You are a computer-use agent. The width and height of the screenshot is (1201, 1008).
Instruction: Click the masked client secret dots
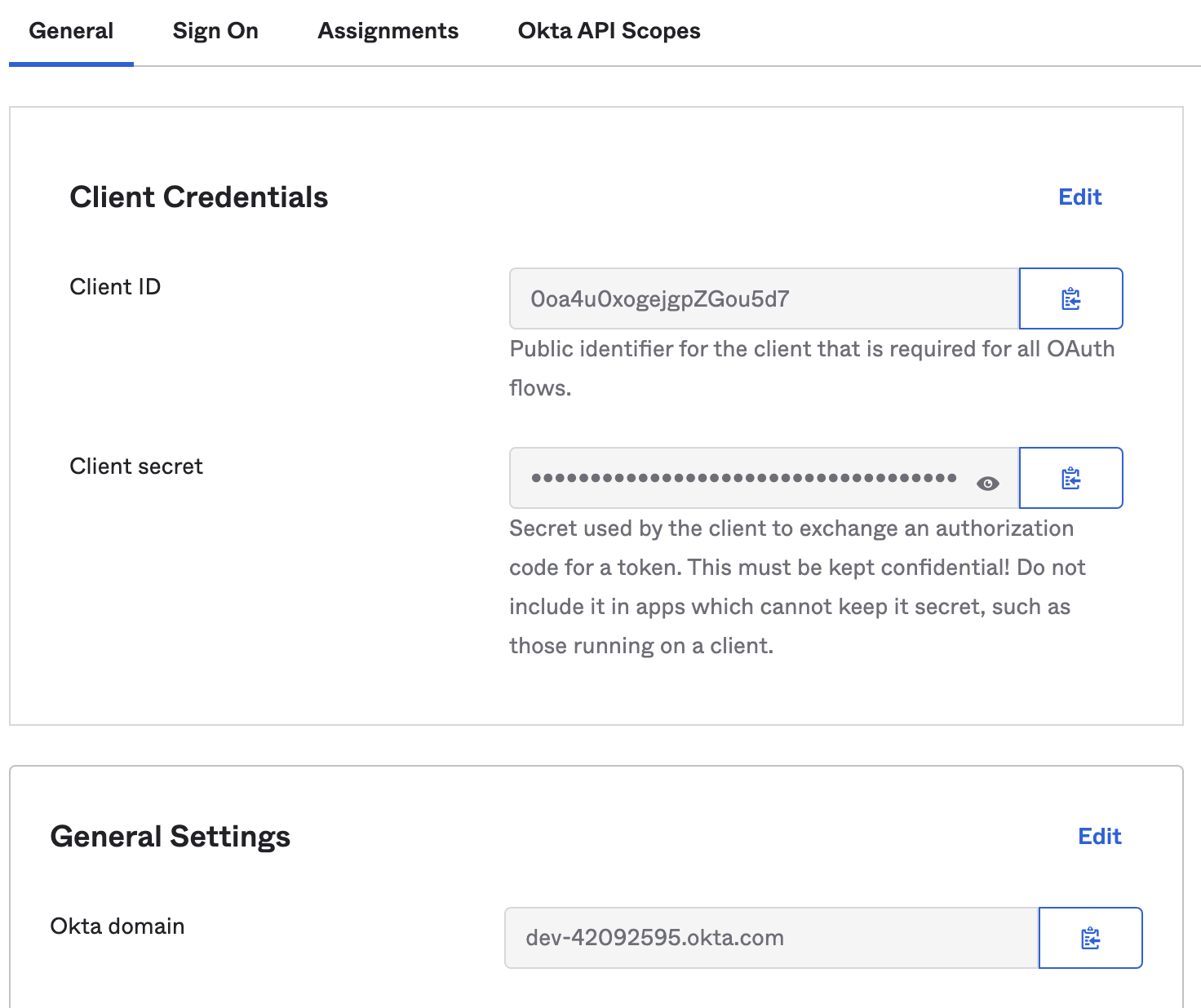pyautogui.click(x=742, y=478)
